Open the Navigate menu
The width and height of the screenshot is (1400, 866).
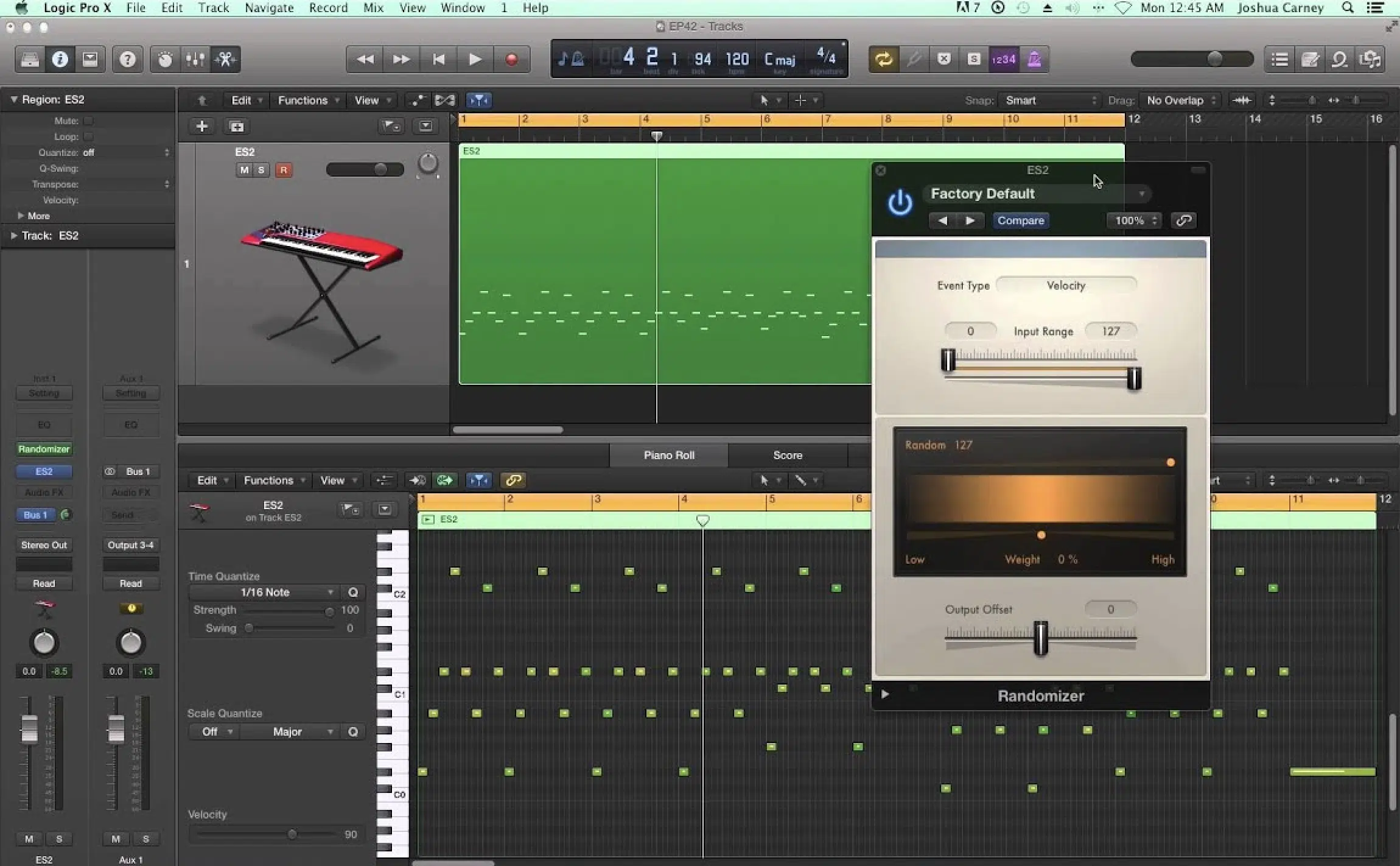pyautogui.click(x=269, y=8)
